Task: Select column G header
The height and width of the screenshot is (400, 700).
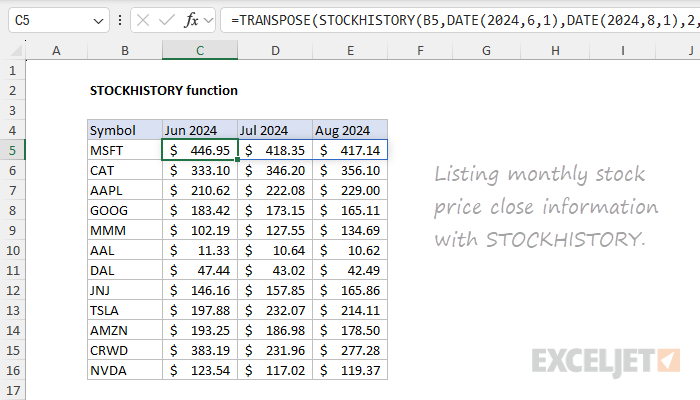Action: tap(486, 50)
